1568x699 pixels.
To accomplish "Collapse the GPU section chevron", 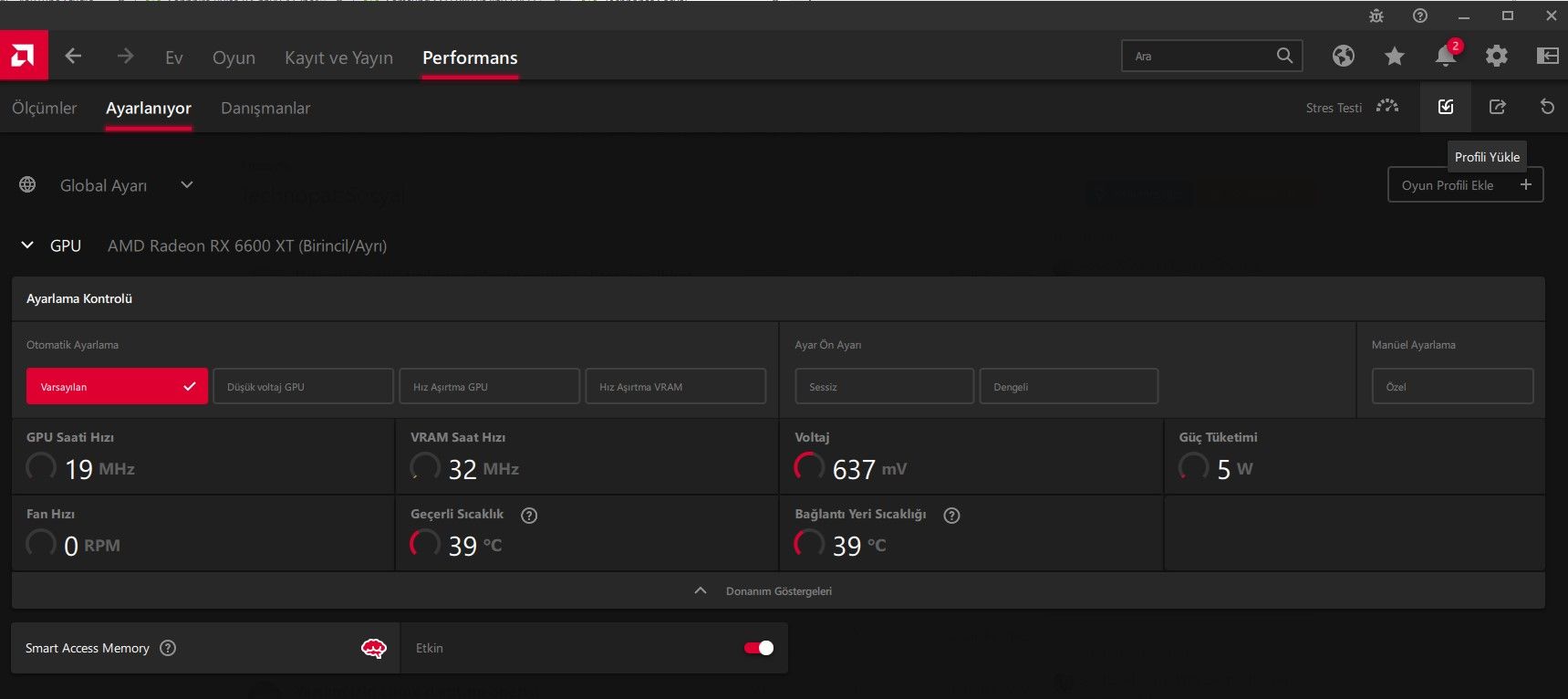I will coord(27,245).
